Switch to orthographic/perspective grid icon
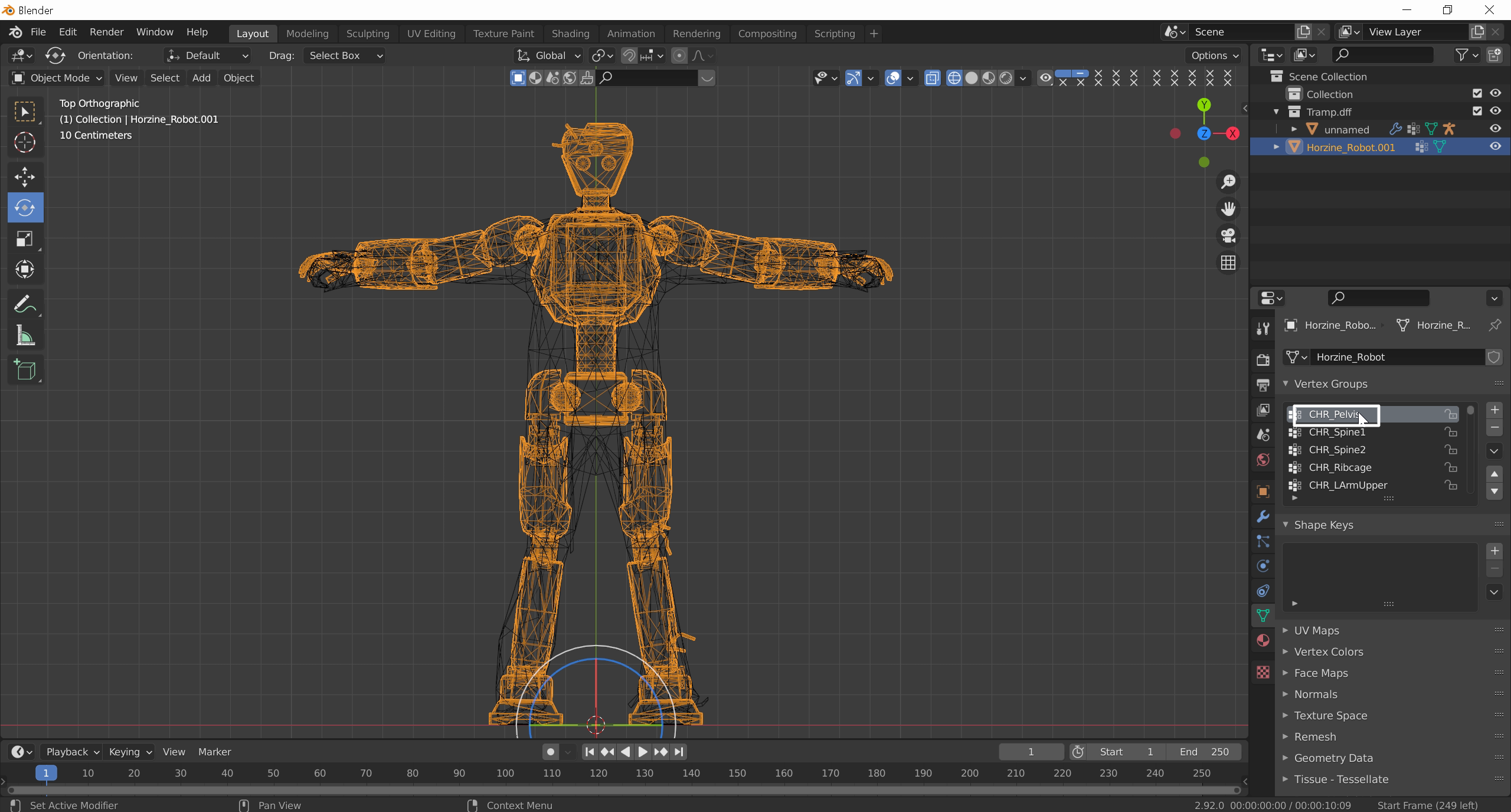Image resolution: width=1511 pixels, height=812 pixels. click(1228, 263)
